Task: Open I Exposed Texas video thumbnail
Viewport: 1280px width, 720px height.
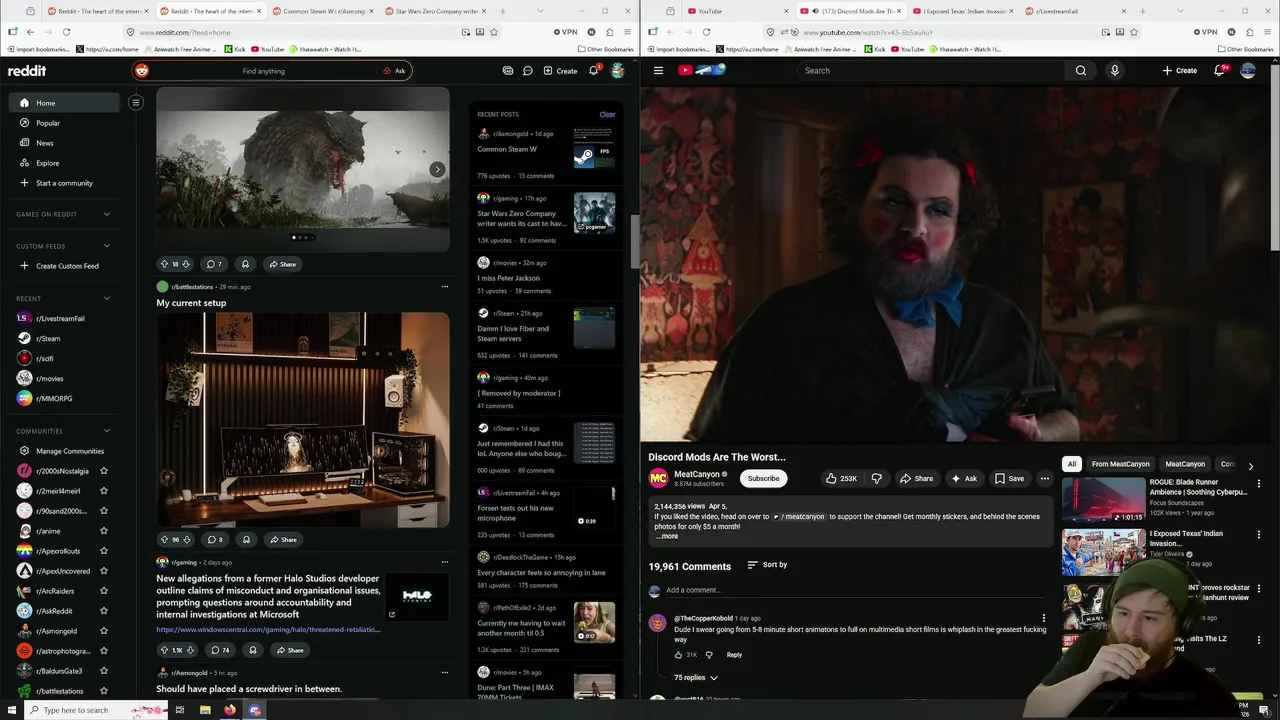Action: pos(1103,552)
